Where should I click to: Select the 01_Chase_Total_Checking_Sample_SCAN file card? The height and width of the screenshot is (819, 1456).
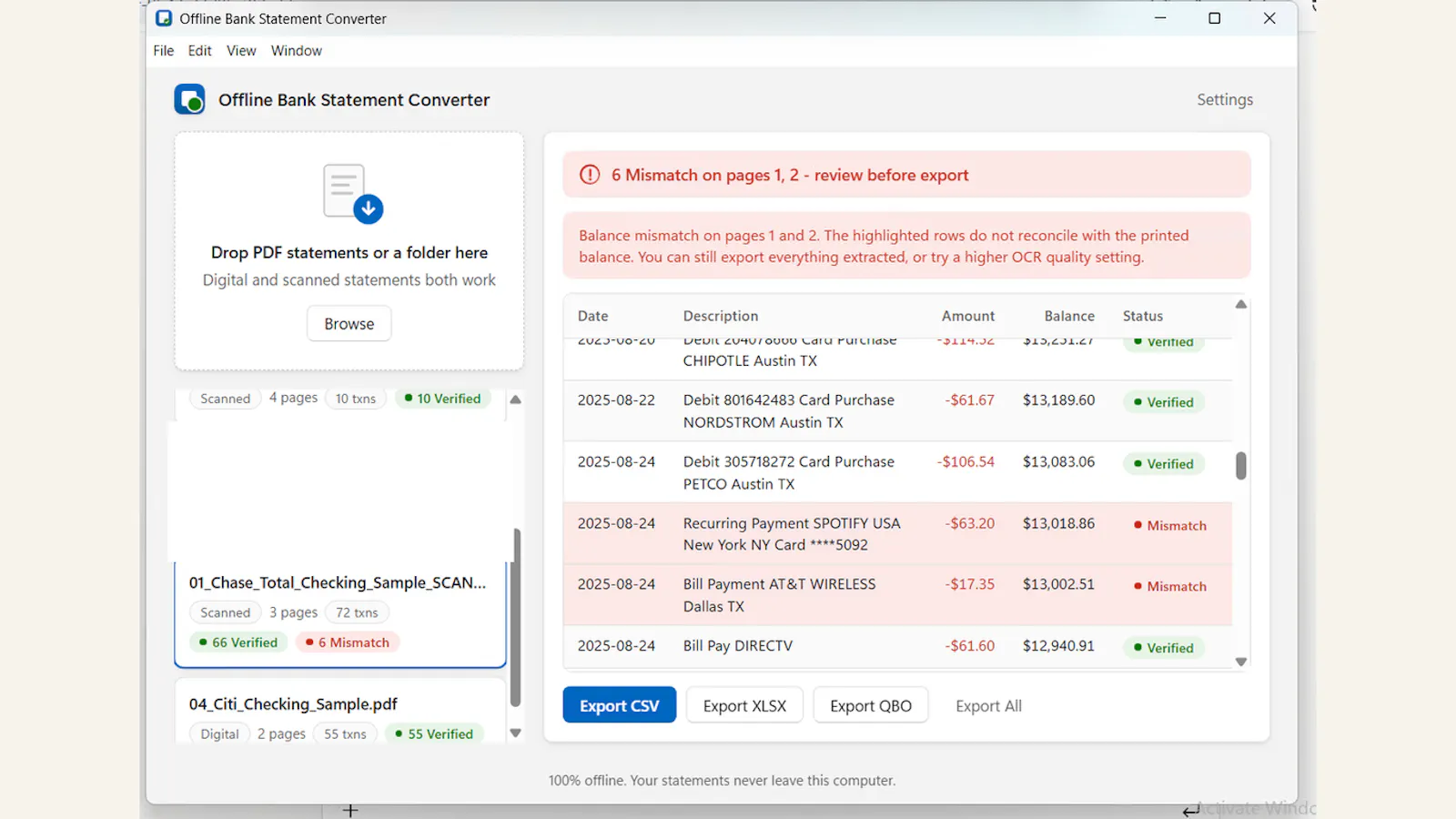coord(340,614)
